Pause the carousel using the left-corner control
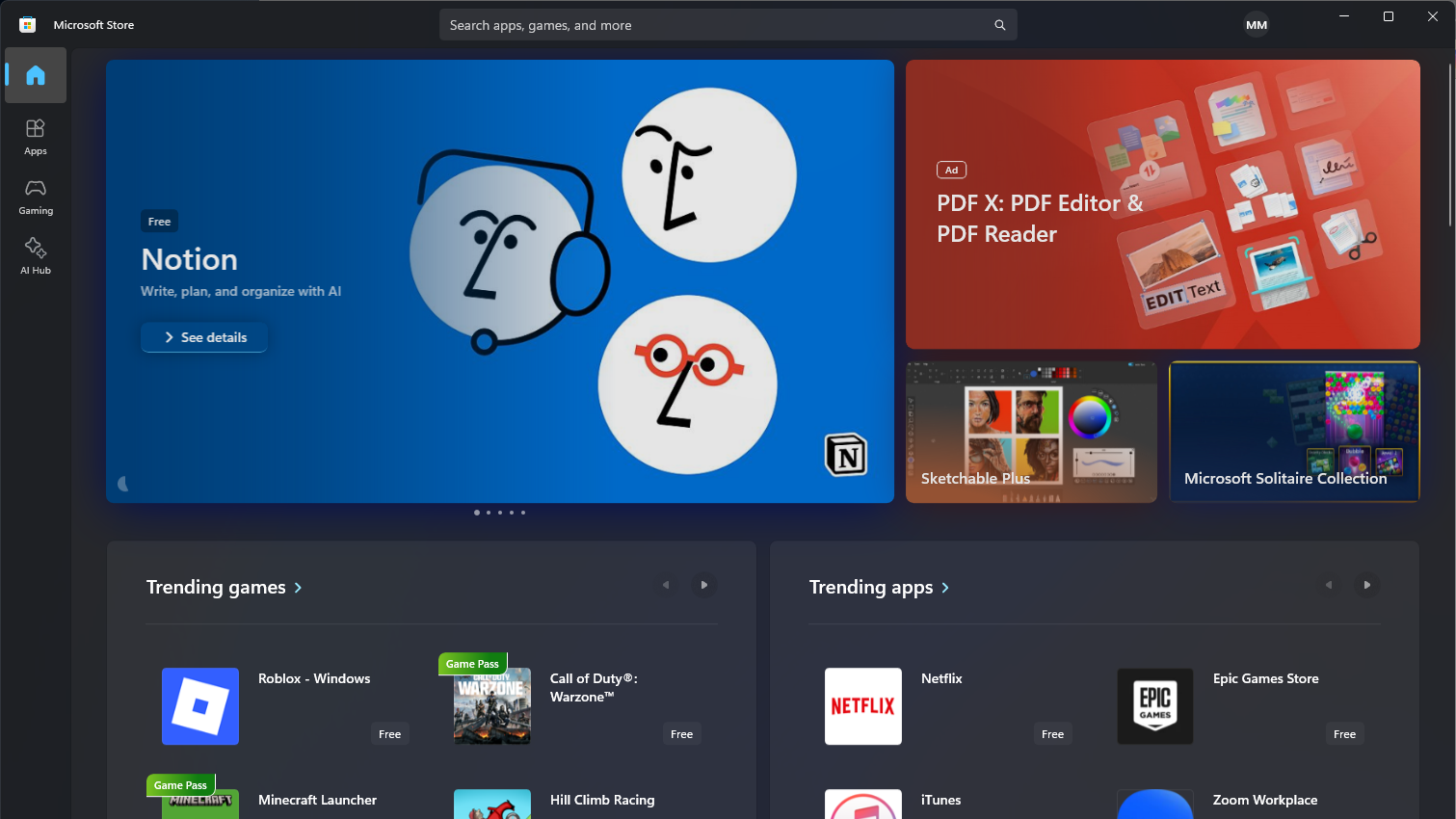The width and height of the screenshot is (1456, 819). [123, 484]
